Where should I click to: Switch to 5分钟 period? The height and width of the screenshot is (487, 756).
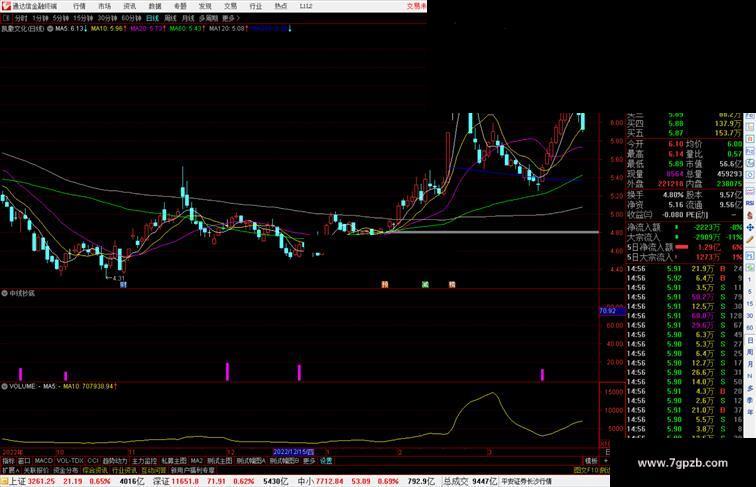tap(61, 18)
